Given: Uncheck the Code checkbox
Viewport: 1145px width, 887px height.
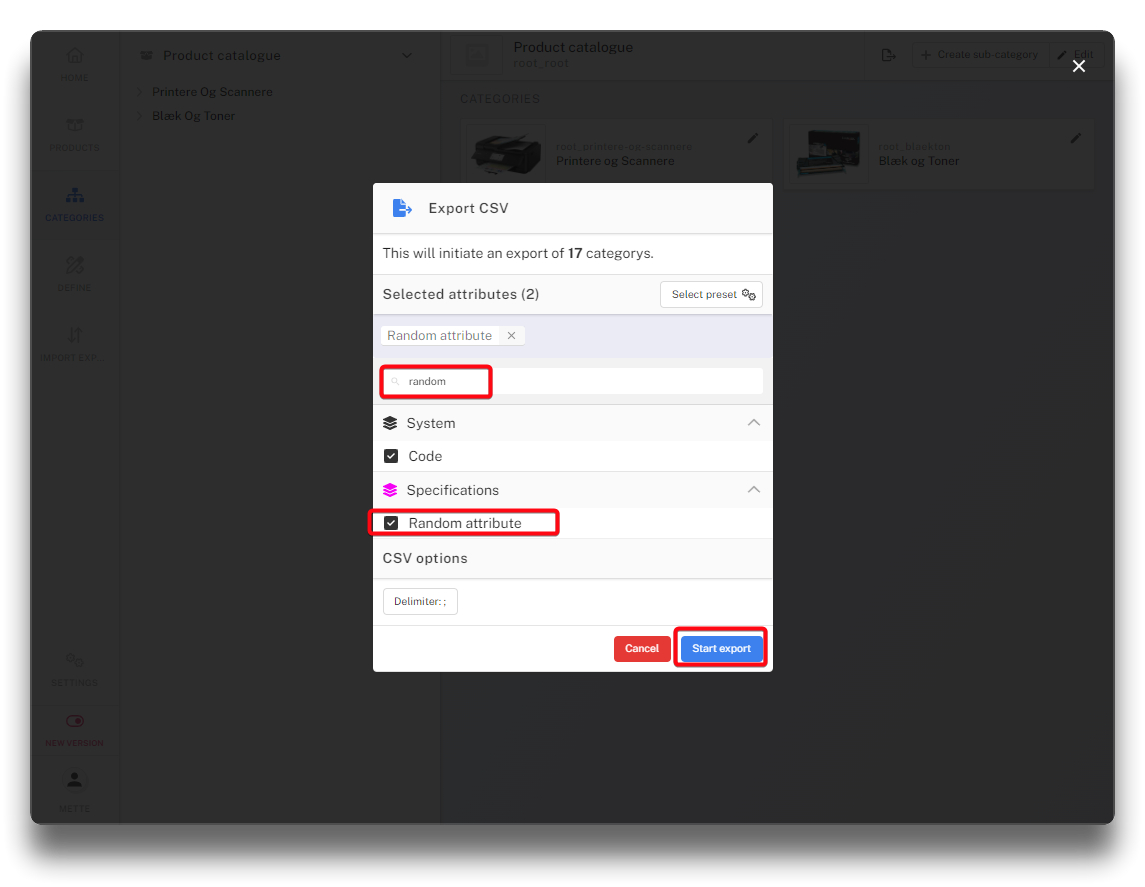Looking at the screenshot, I should (x=391, y=456).
